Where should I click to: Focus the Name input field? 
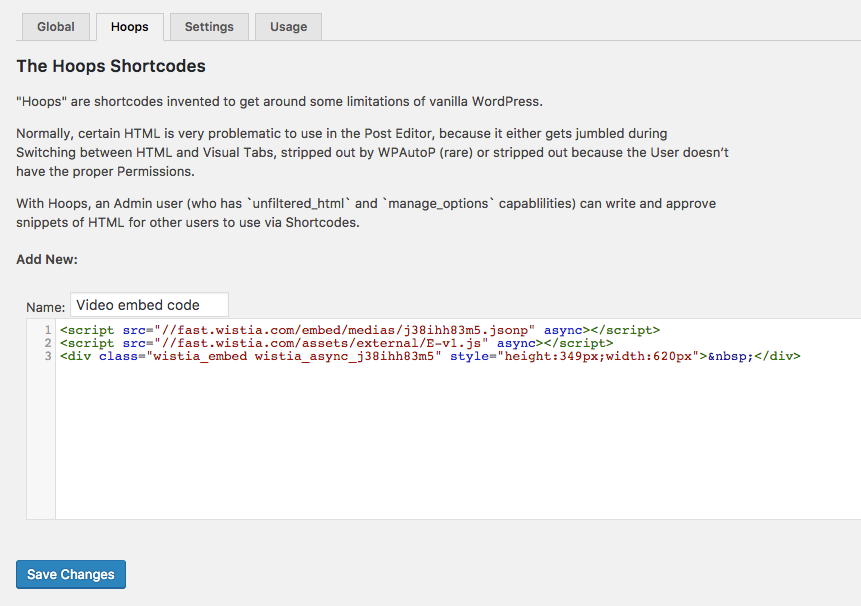click(x=149, y=305)
